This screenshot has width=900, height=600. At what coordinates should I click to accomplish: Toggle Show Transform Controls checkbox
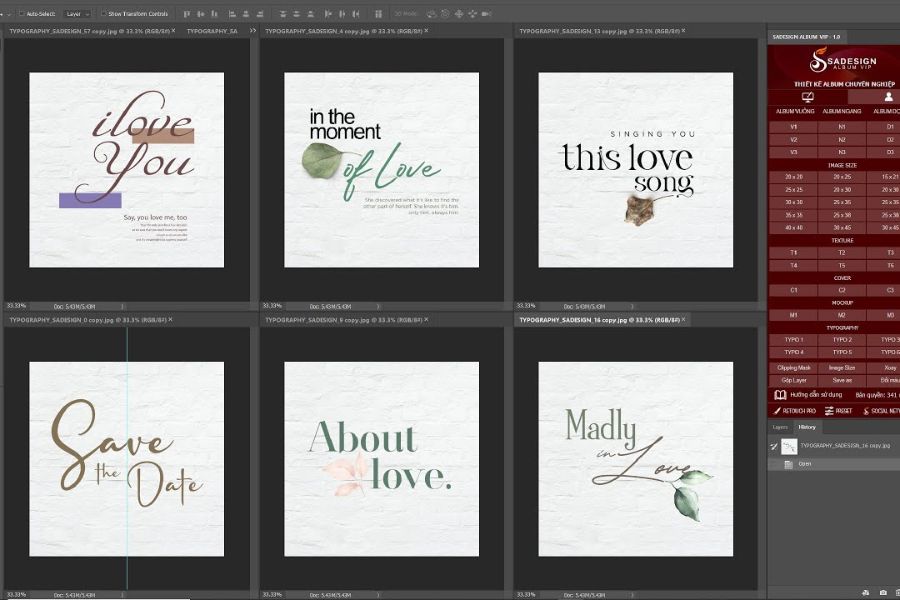pos(102,14)
